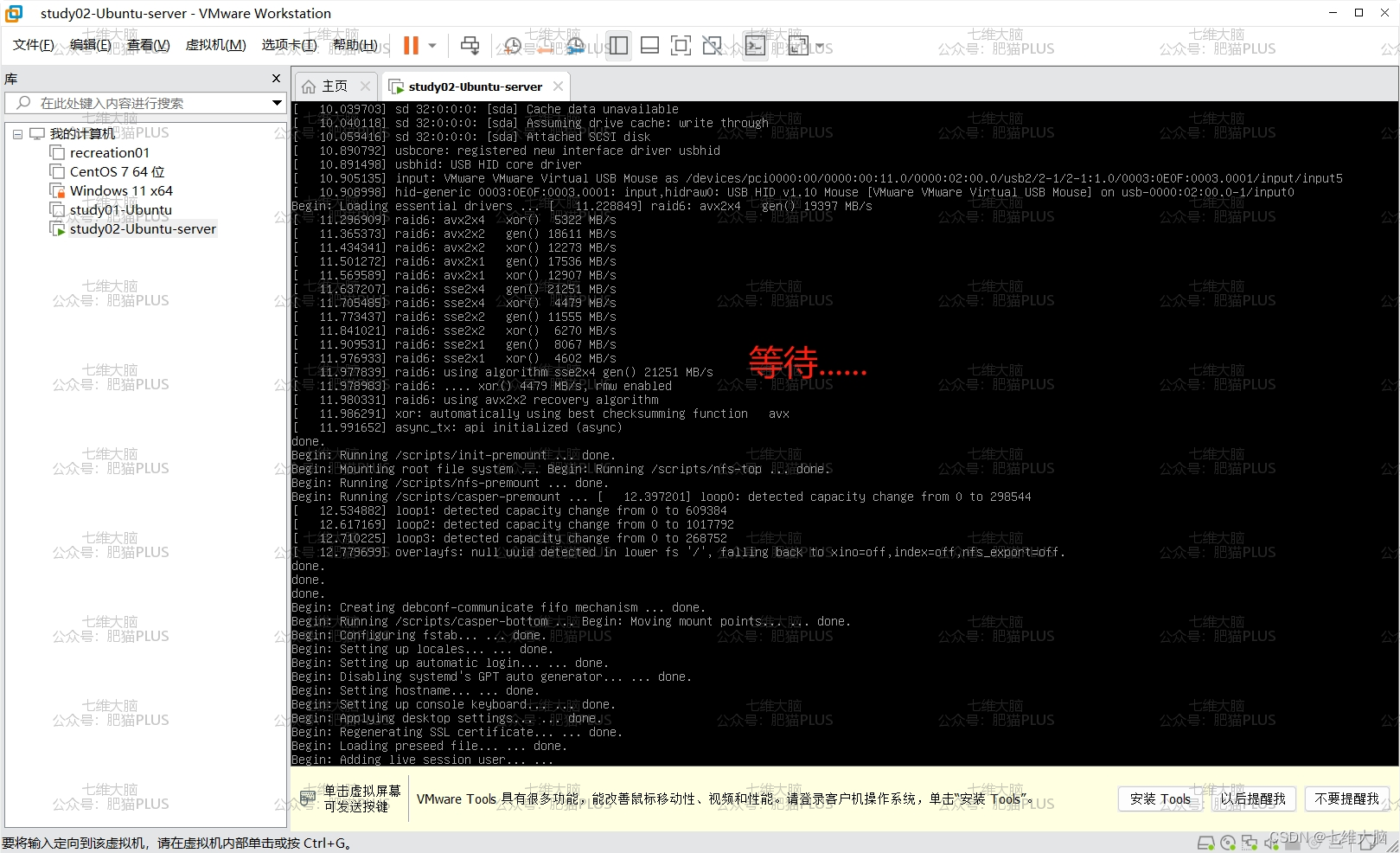The width and height of the screenshot is (1400, 853).
Task: Click the orange pause VM button
Action: (x=412, y=46)
